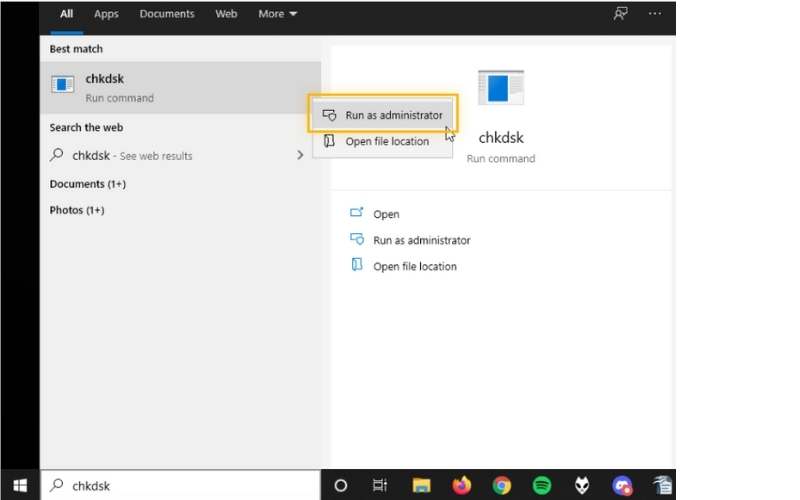This screenshot has height=500, width=800.
Task: Expand chkdsk web results chevron
Action: [x=300, y=155]
